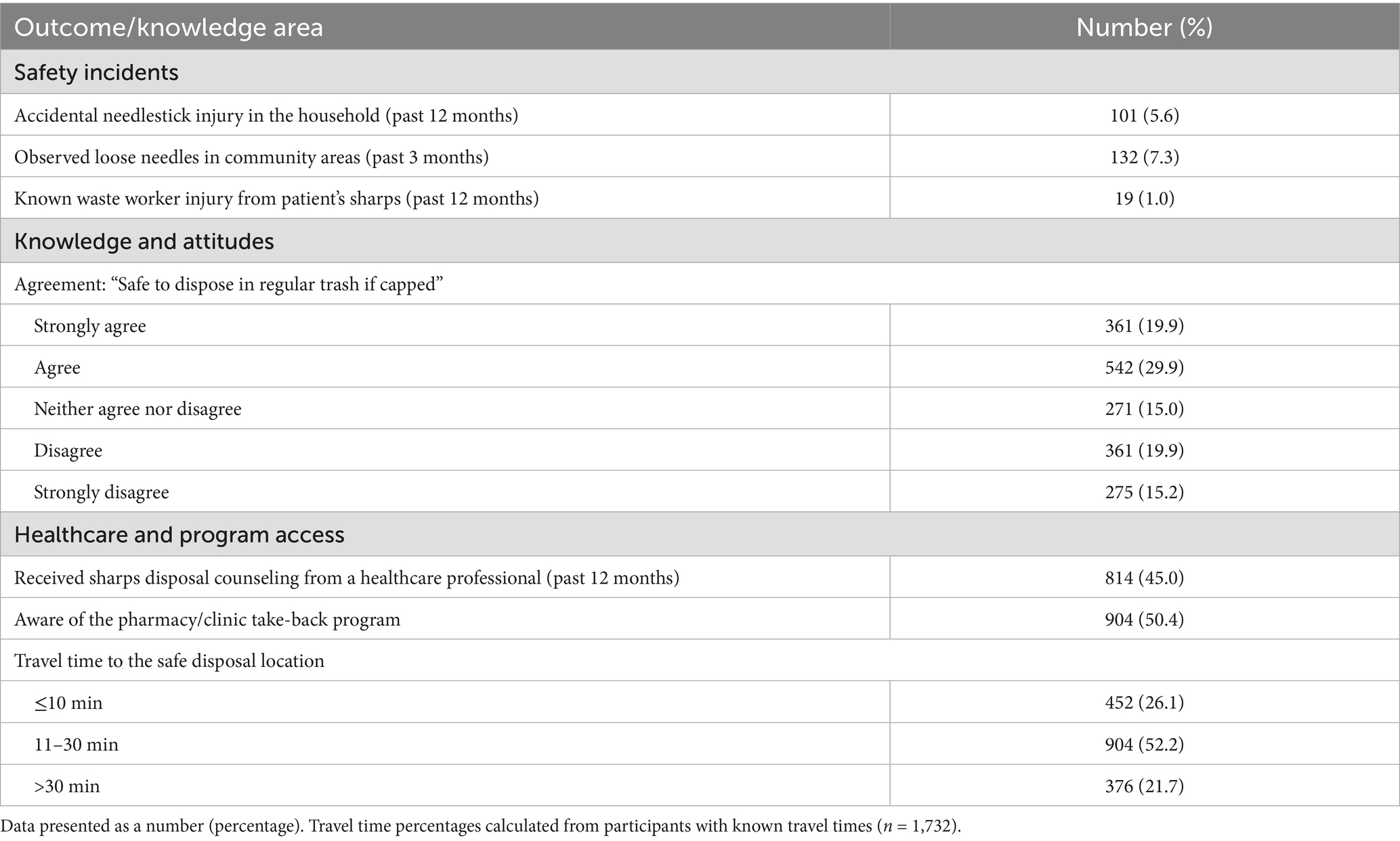Click the accidental needlestick injury row label
Image resolution: width=1400 pixels, height=841 pixels.
(x=266, y=116)
